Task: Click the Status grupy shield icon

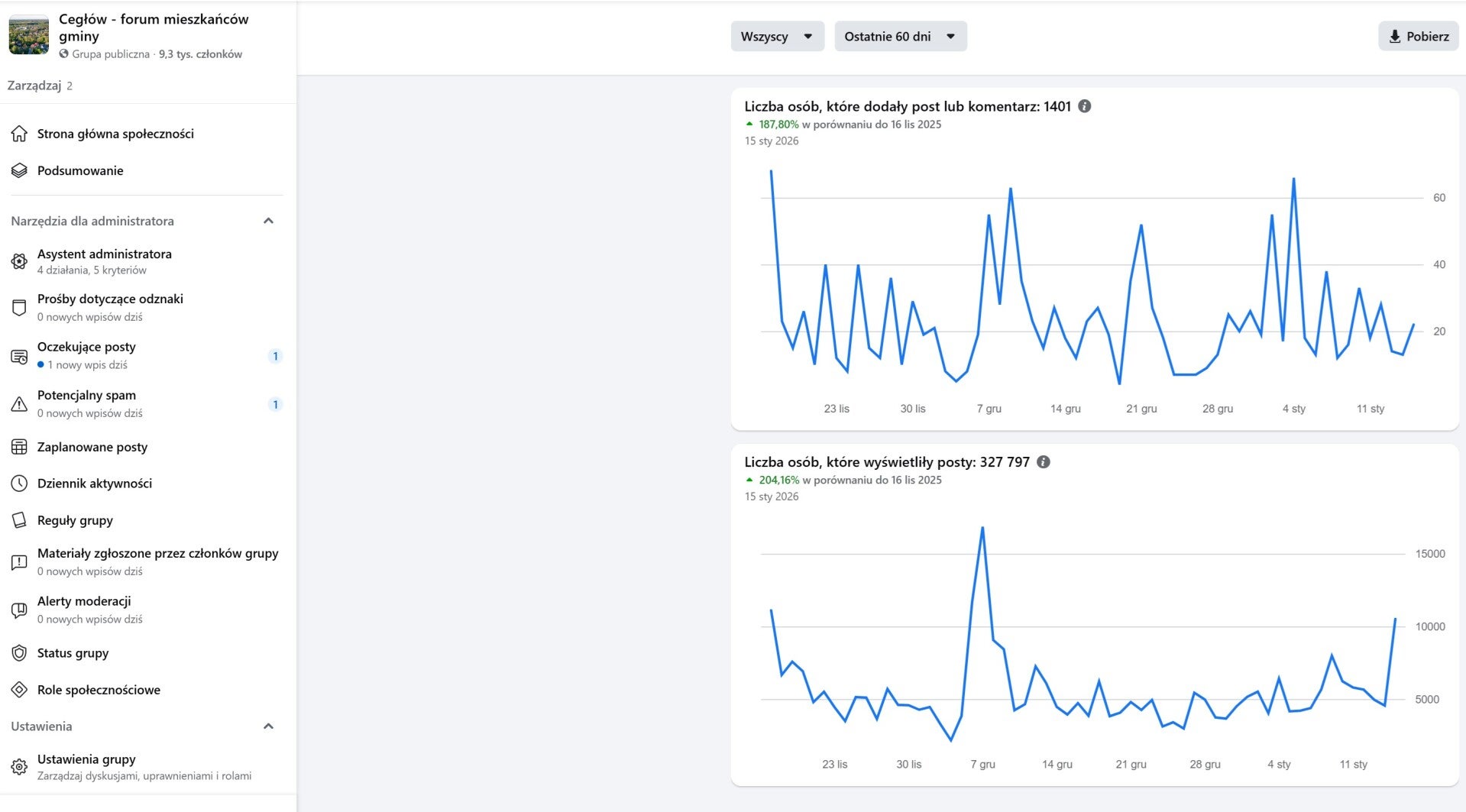Action: coord(19,653)
